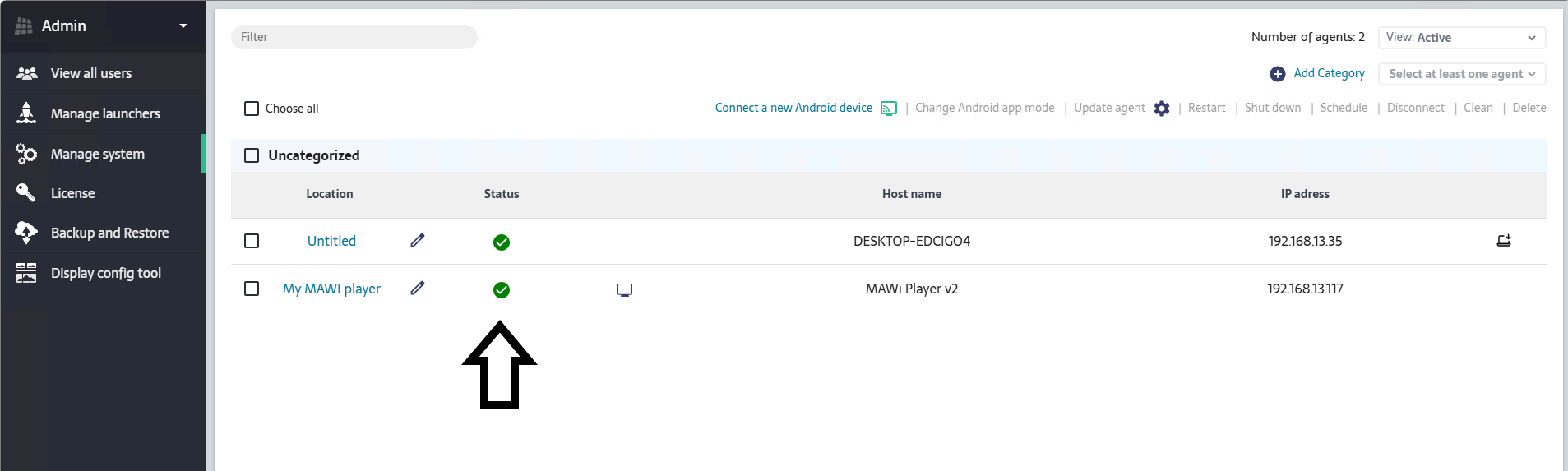Go to Backup and Restore
The width and height of the screenshot is (1568, 471).
tap(109, 233)
